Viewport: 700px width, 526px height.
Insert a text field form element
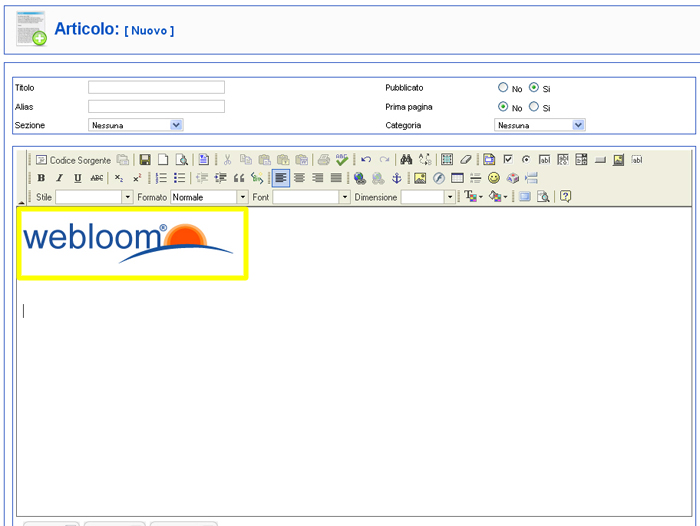[544, 159]
